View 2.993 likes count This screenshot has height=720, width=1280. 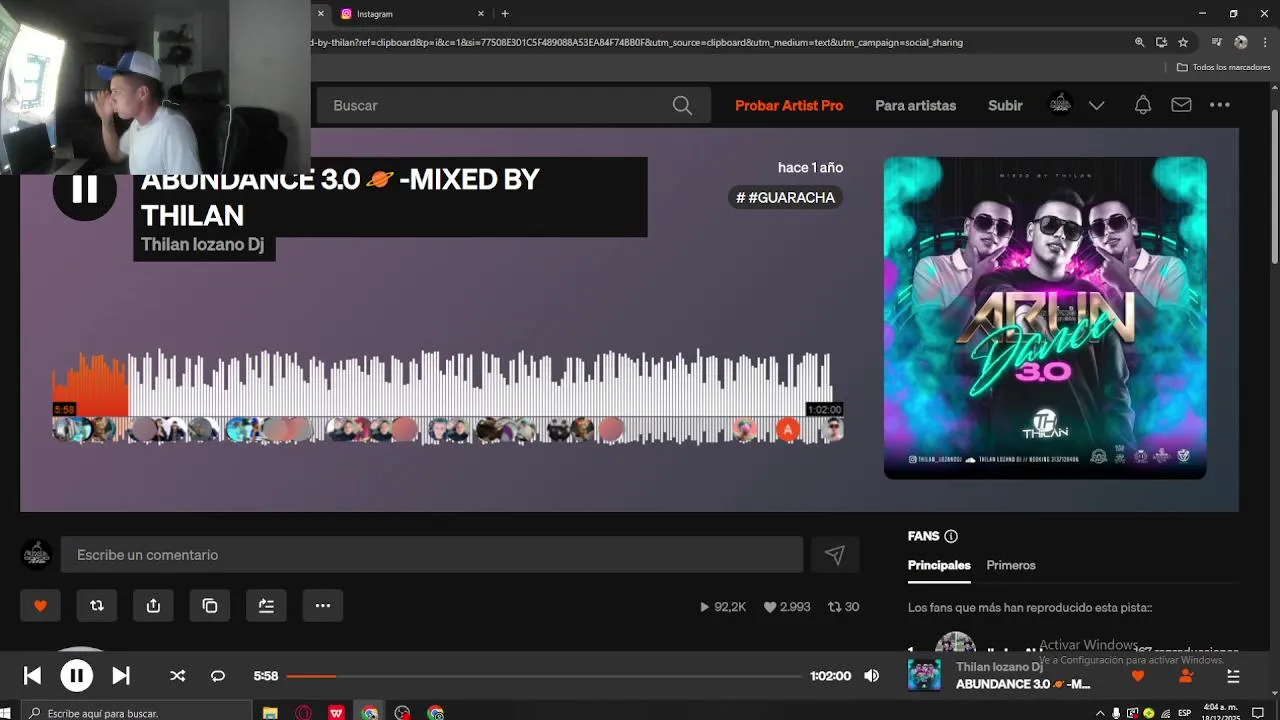click(787, 607)
